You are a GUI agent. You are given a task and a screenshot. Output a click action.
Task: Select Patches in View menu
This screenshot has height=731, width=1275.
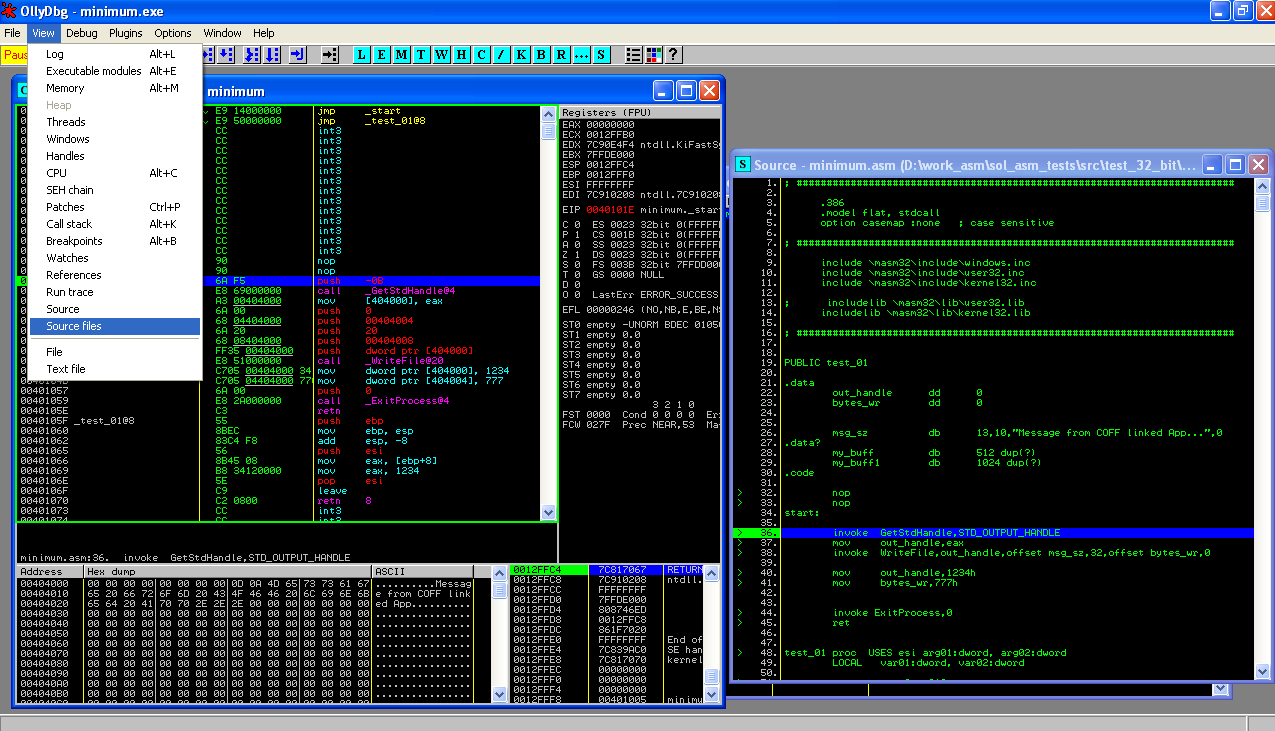click(x=115, y=207)
